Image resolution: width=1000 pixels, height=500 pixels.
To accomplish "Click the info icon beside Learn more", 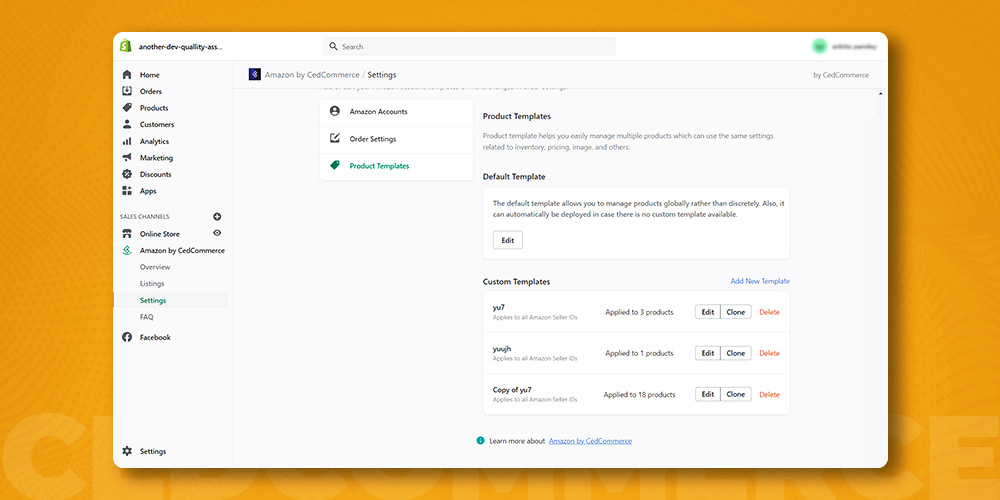I will coord(481,441).
